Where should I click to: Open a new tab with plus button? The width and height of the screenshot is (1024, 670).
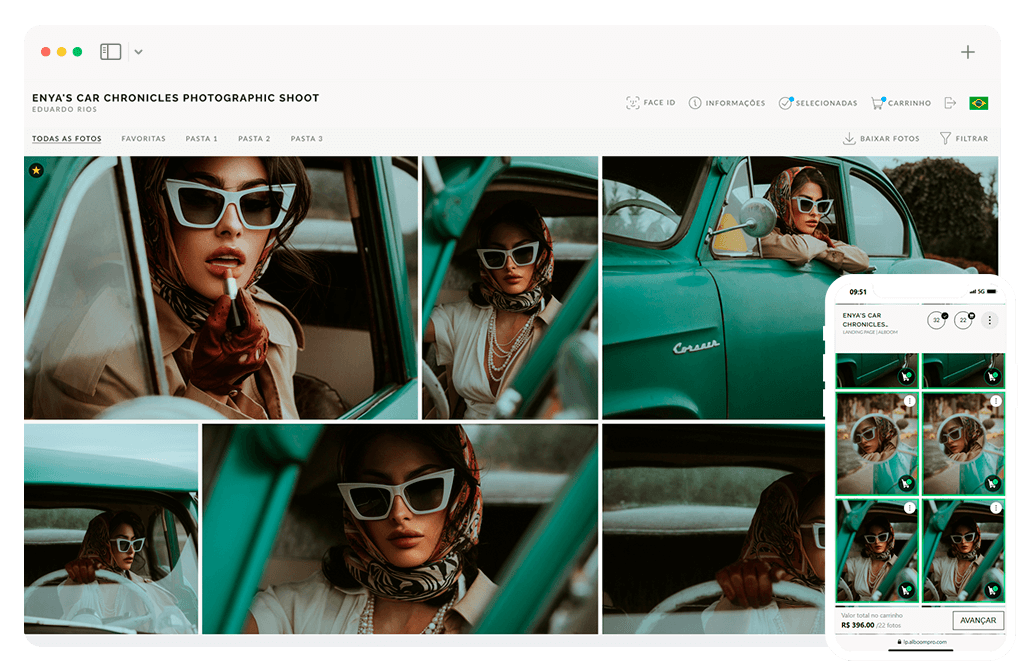967,52
